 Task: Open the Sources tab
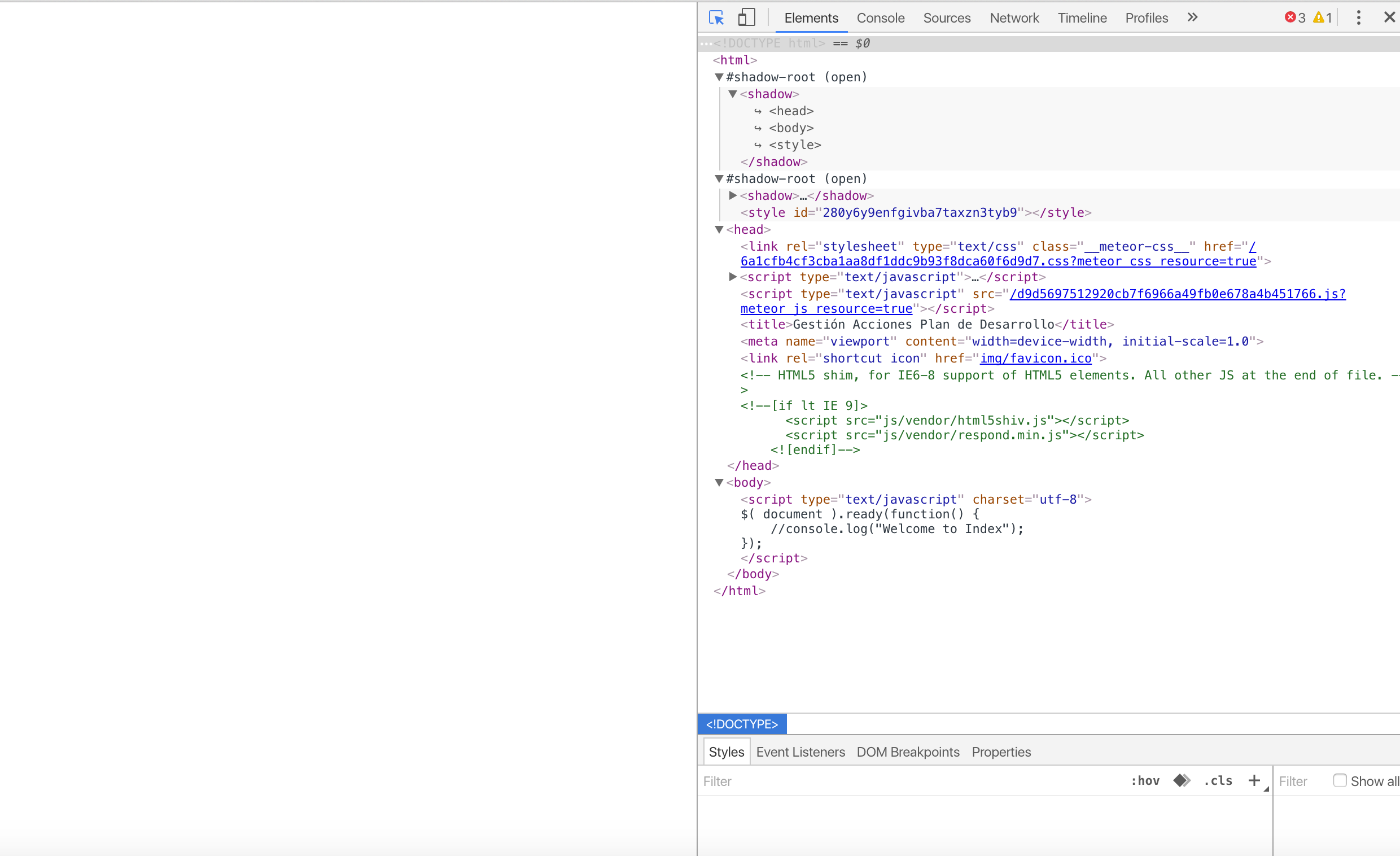pos(947,18)
